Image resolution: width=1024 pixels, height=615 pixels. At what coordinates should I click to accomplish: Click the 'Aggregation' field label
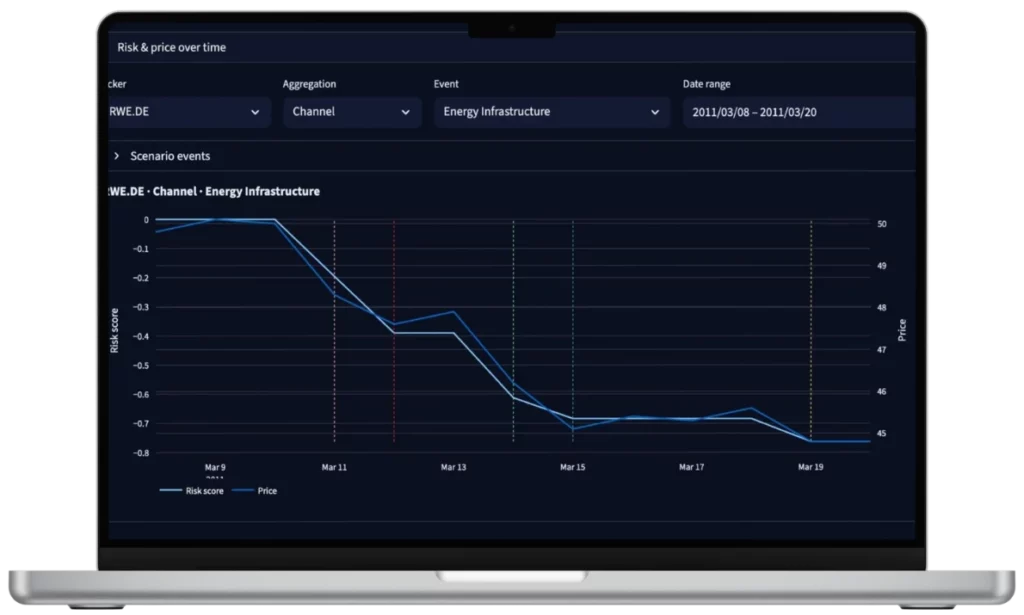[x=310, y=84]
